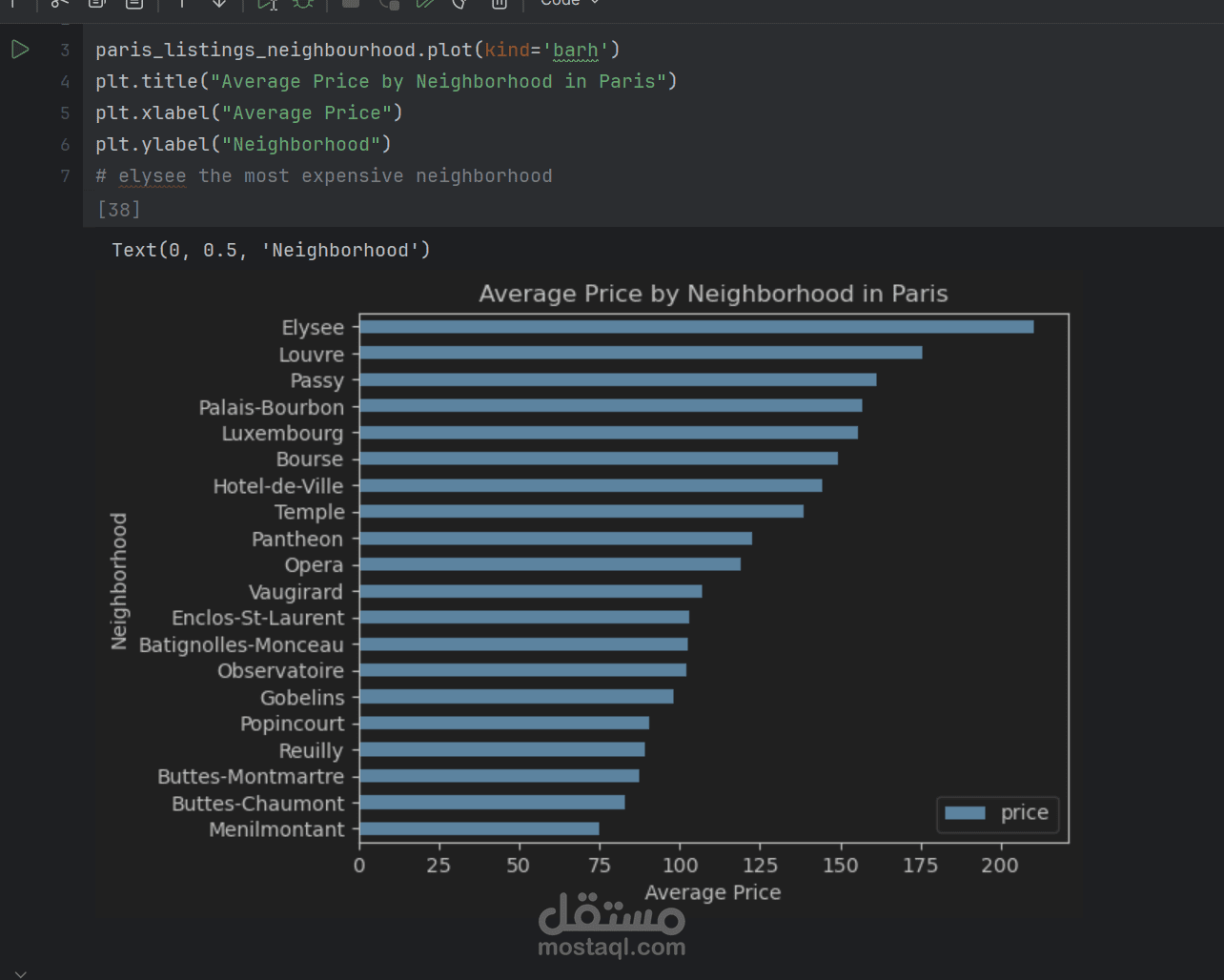Click the mostaql.com watermark link

click(x=611, y=947)
